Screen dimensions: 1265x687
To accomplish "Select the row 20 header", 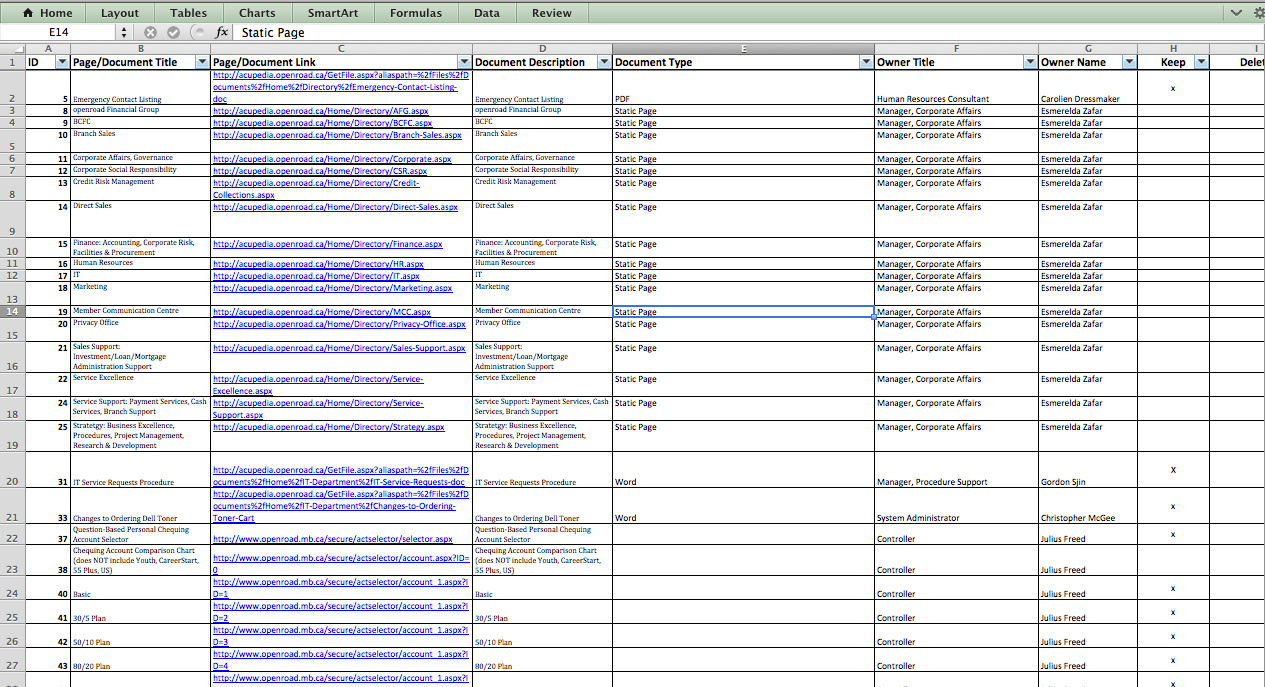I will coord(12,481).
